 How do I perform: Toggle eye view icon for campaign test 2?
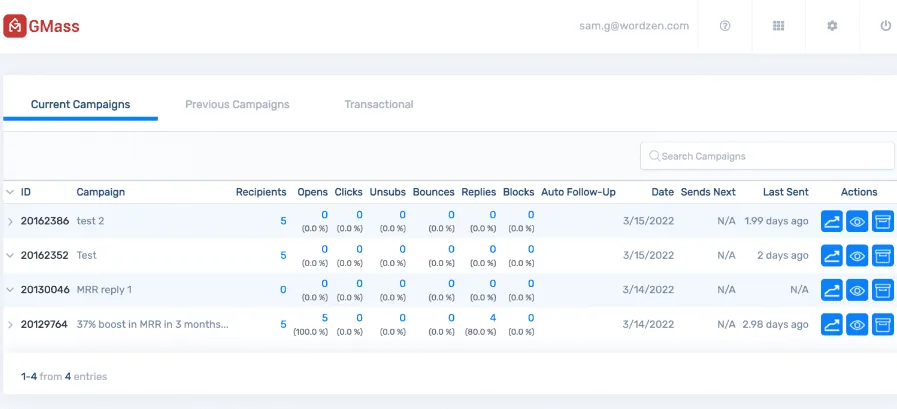pyautogui.click(x=857, y=221)
